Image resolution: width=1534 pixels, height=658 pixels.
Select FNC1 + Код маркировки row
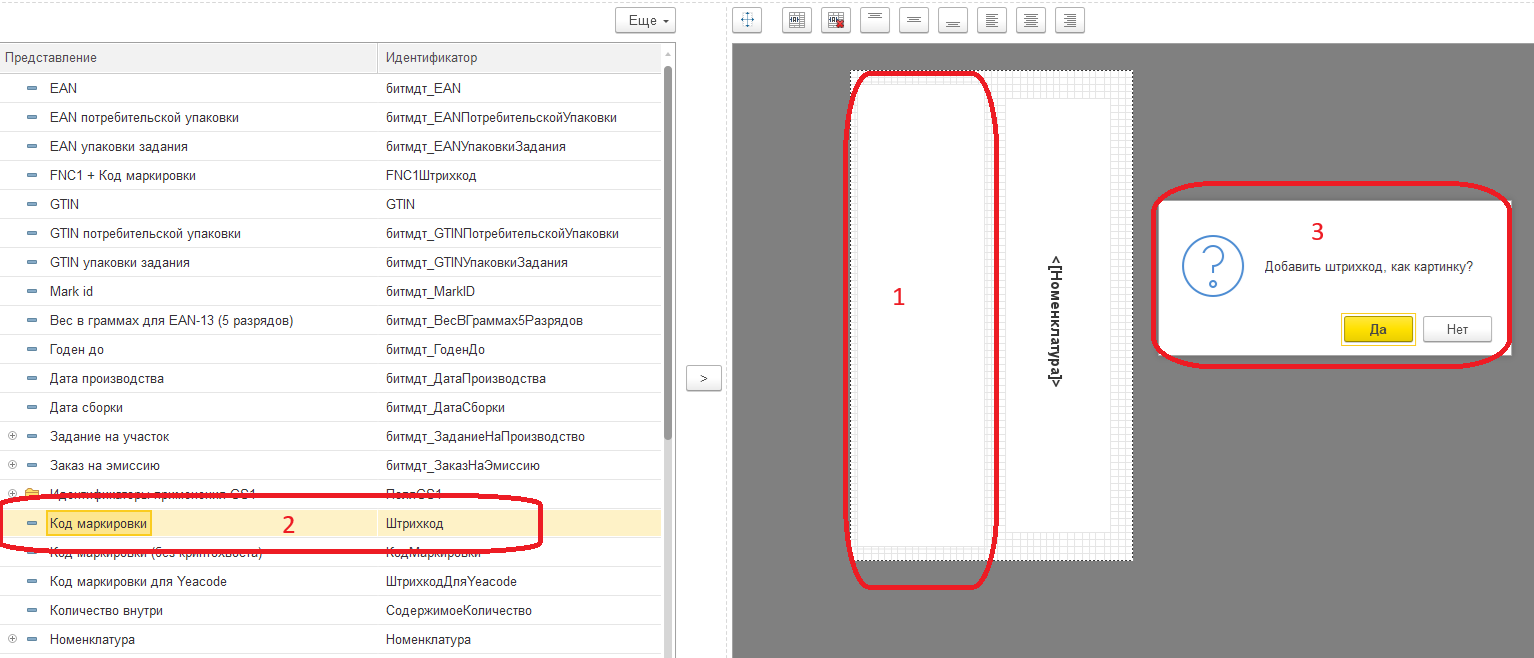tap(330, 175)
